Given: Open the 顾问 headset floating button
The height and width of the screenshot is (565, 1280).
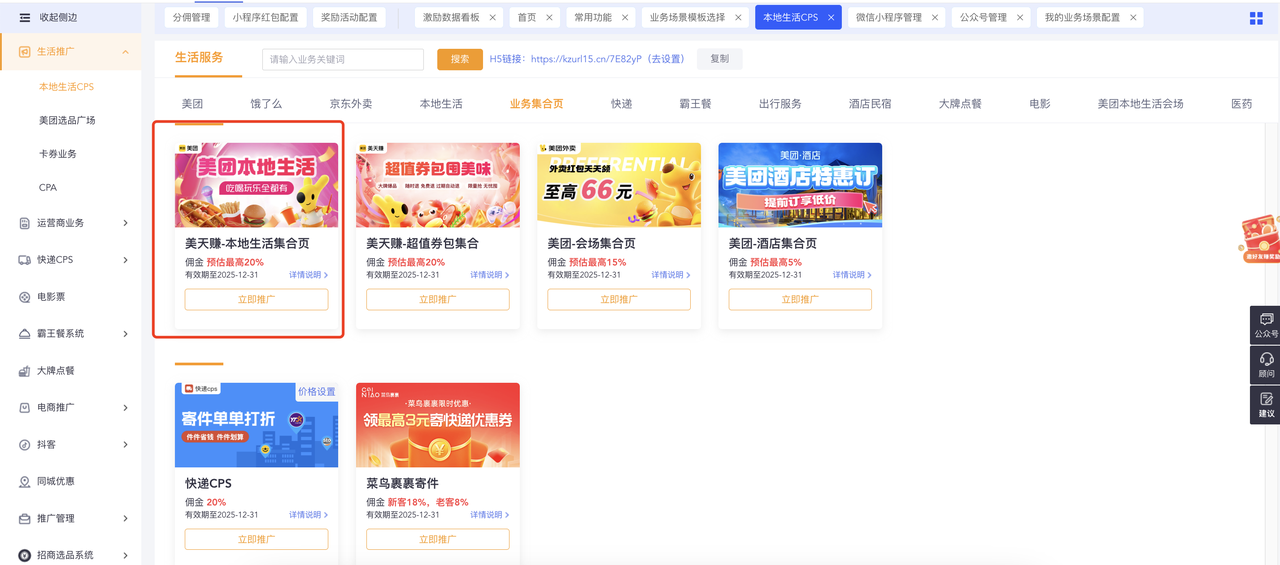Looking at the screenshot, I should click(1266, 365).
